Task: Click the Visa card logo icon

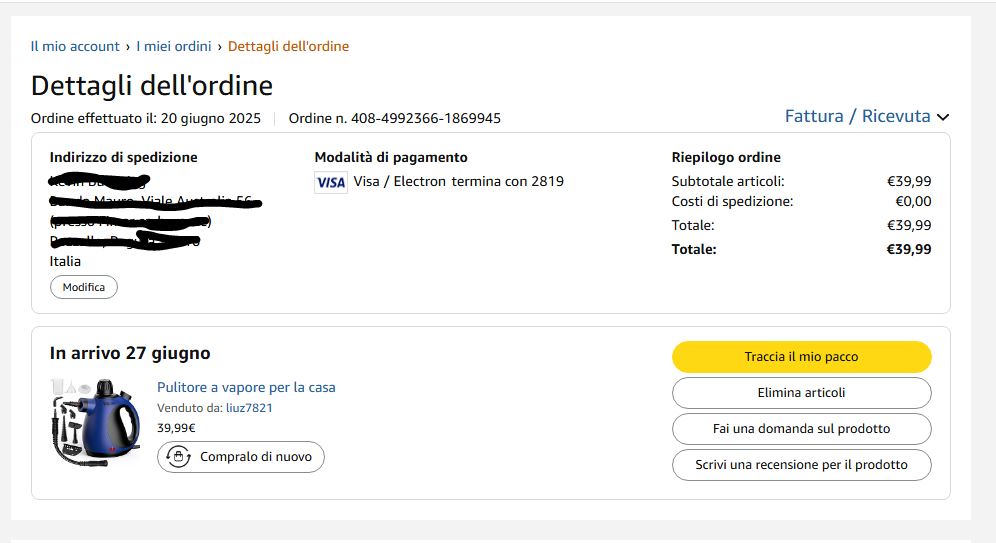Action: pos(331,182)
